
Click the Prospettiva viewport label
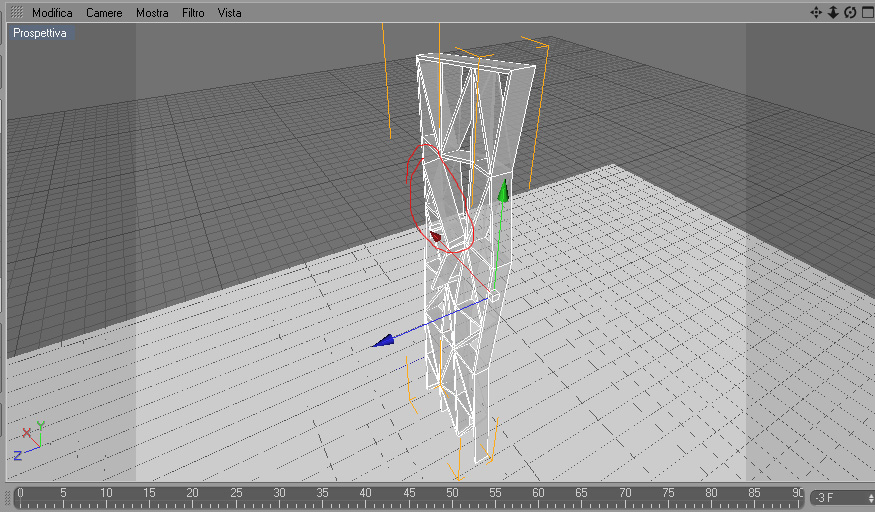pos(41,33)
